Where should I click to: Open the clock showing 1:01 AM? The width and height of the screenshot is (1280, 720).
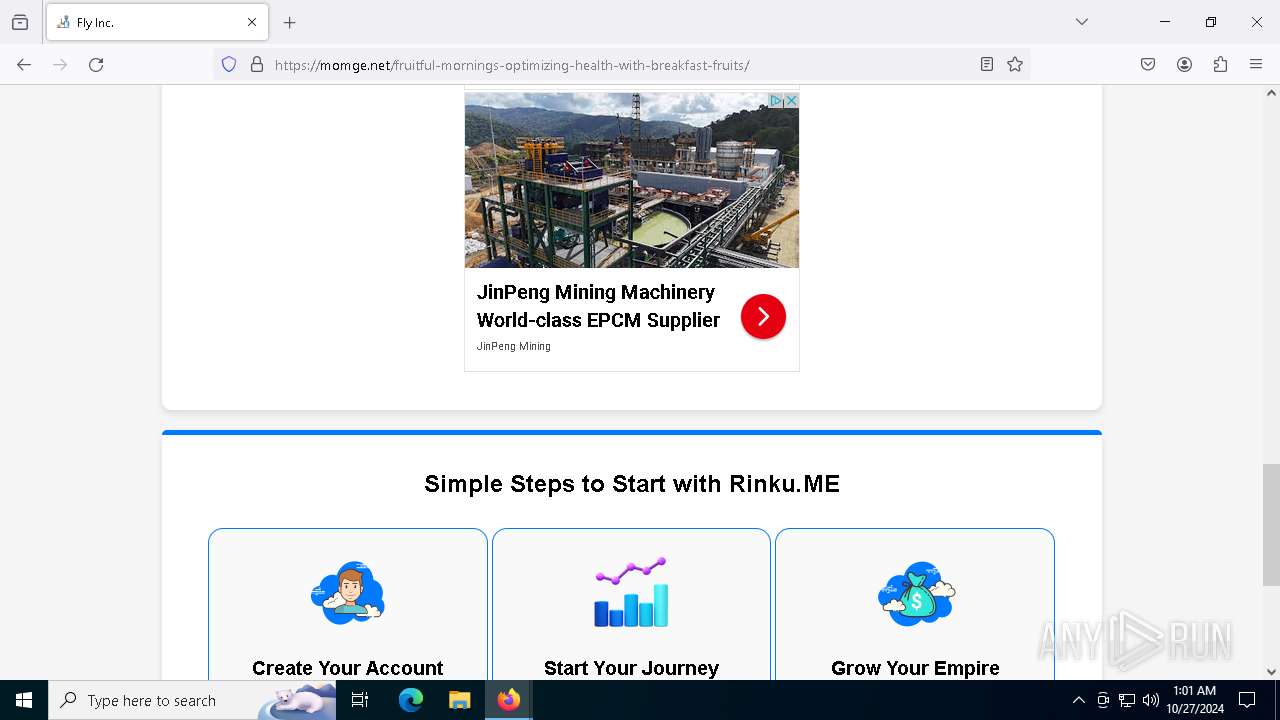(x=1195, y=700)
